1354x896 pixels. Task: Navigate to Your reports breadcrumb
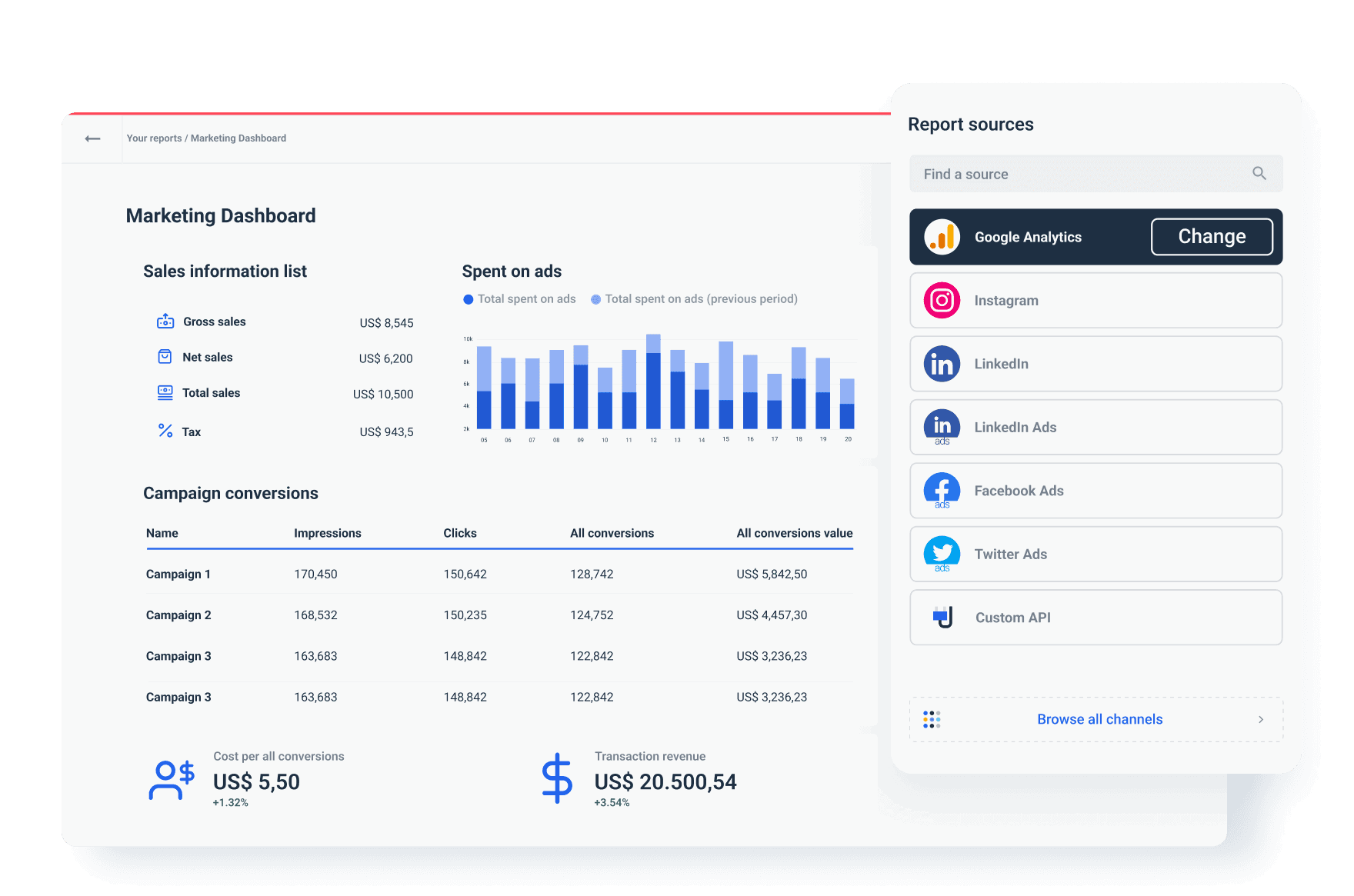[x=154, y=138]
